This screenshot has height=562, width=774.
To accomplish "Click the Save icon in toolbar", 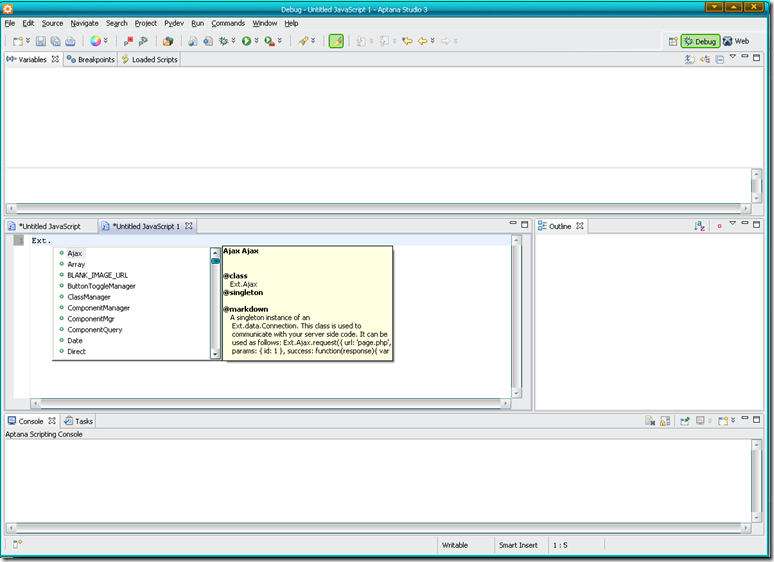I will pyautogui.click(x=40, y=41).
